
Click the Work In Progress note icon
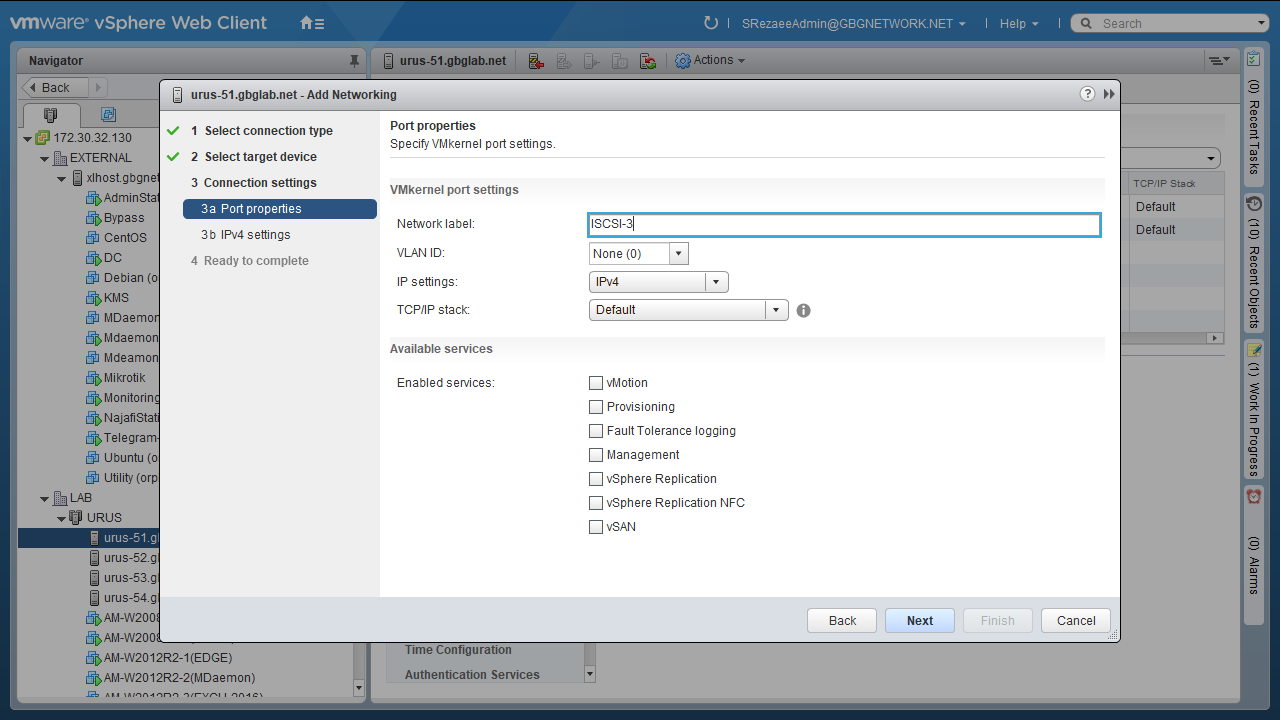[1254, 349]
